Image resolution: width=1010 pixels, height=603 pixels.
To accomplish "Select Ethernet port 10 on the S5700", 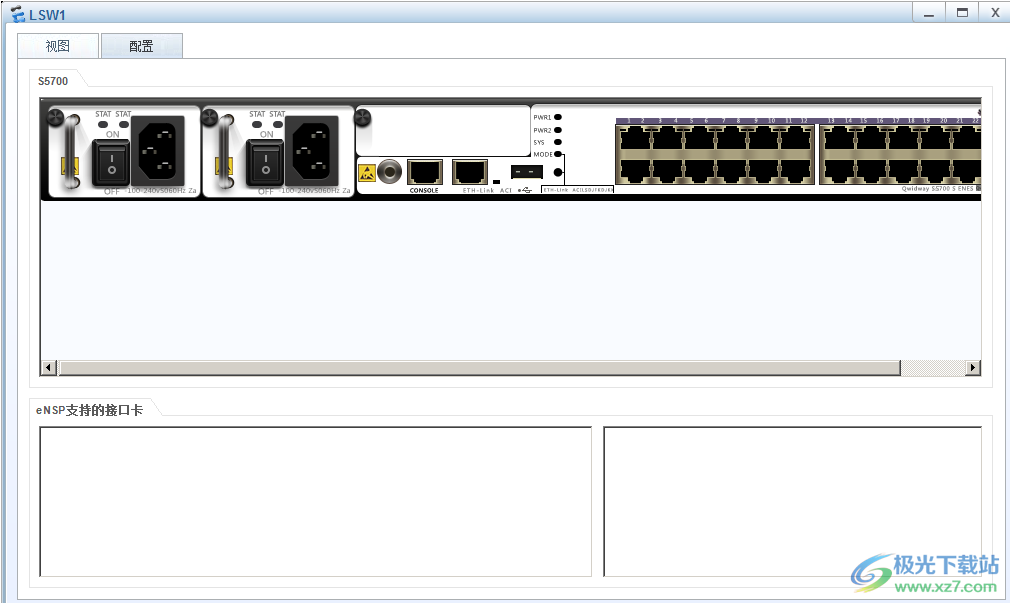I will [763, 170].
